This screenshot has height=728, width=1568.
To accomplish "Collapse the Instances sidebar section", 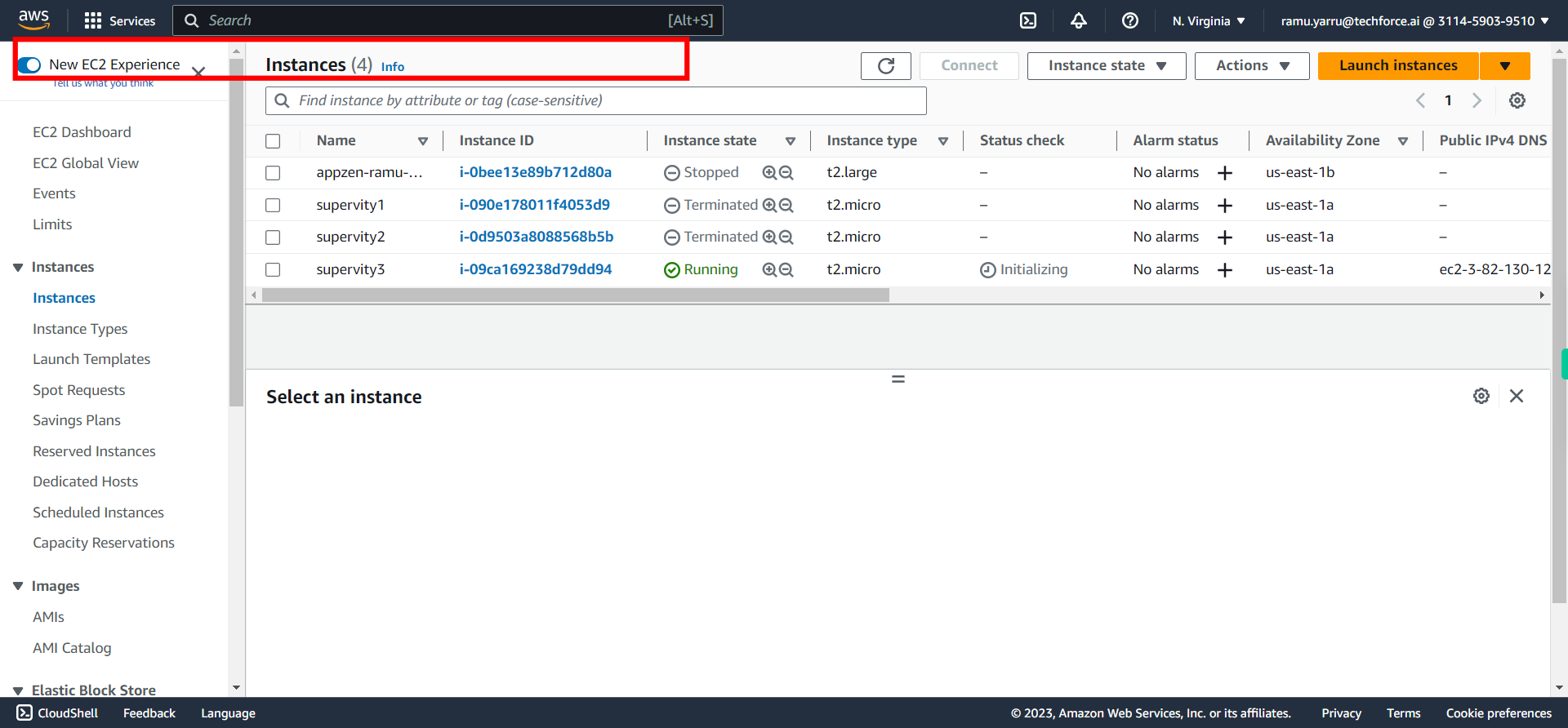I will (x=18, y=267).
